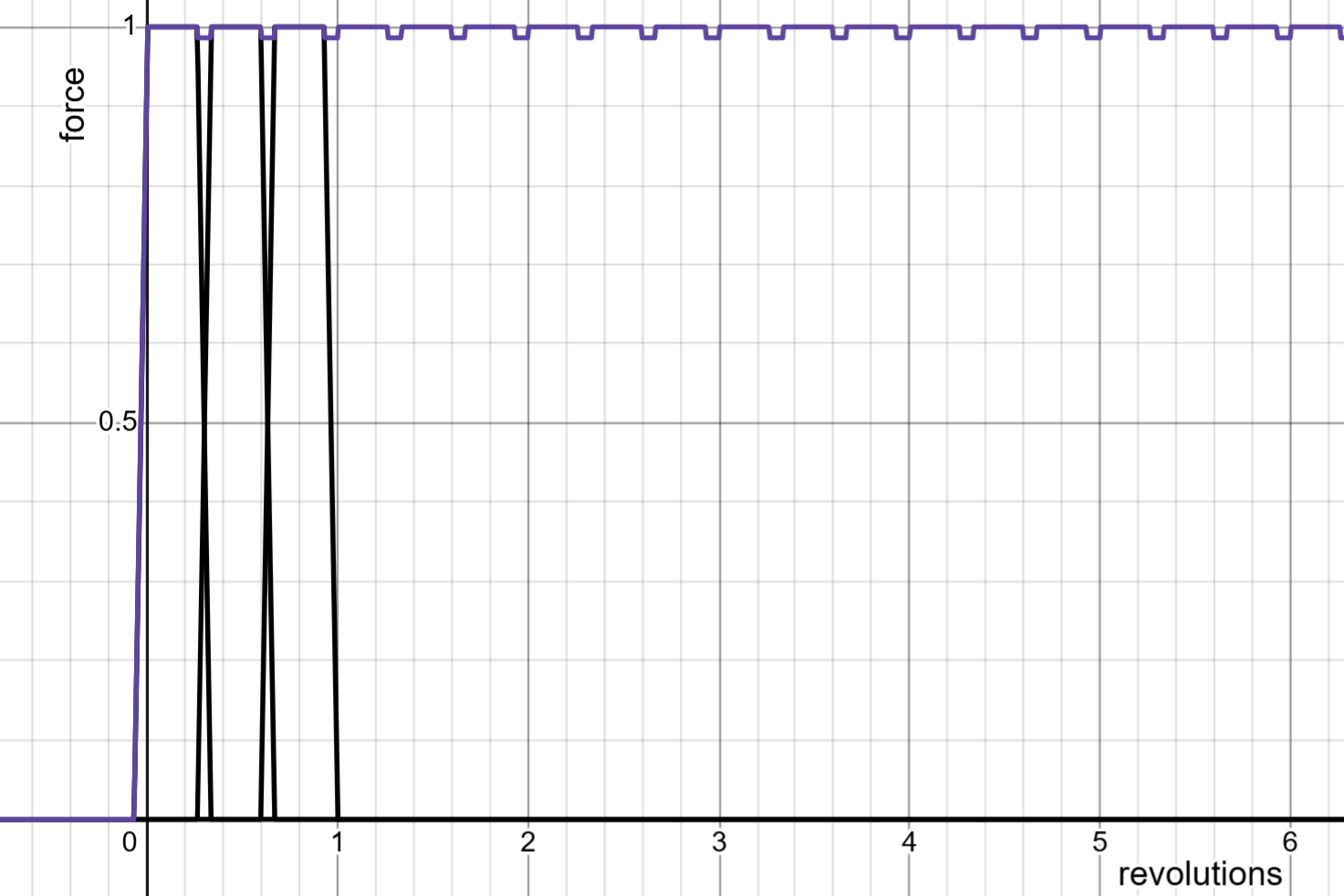Image resolution: width=1344 pixels, height=896 pixels.
Task: Select the y-axis tick label "1" at top
Action: (x=130, y=26)
